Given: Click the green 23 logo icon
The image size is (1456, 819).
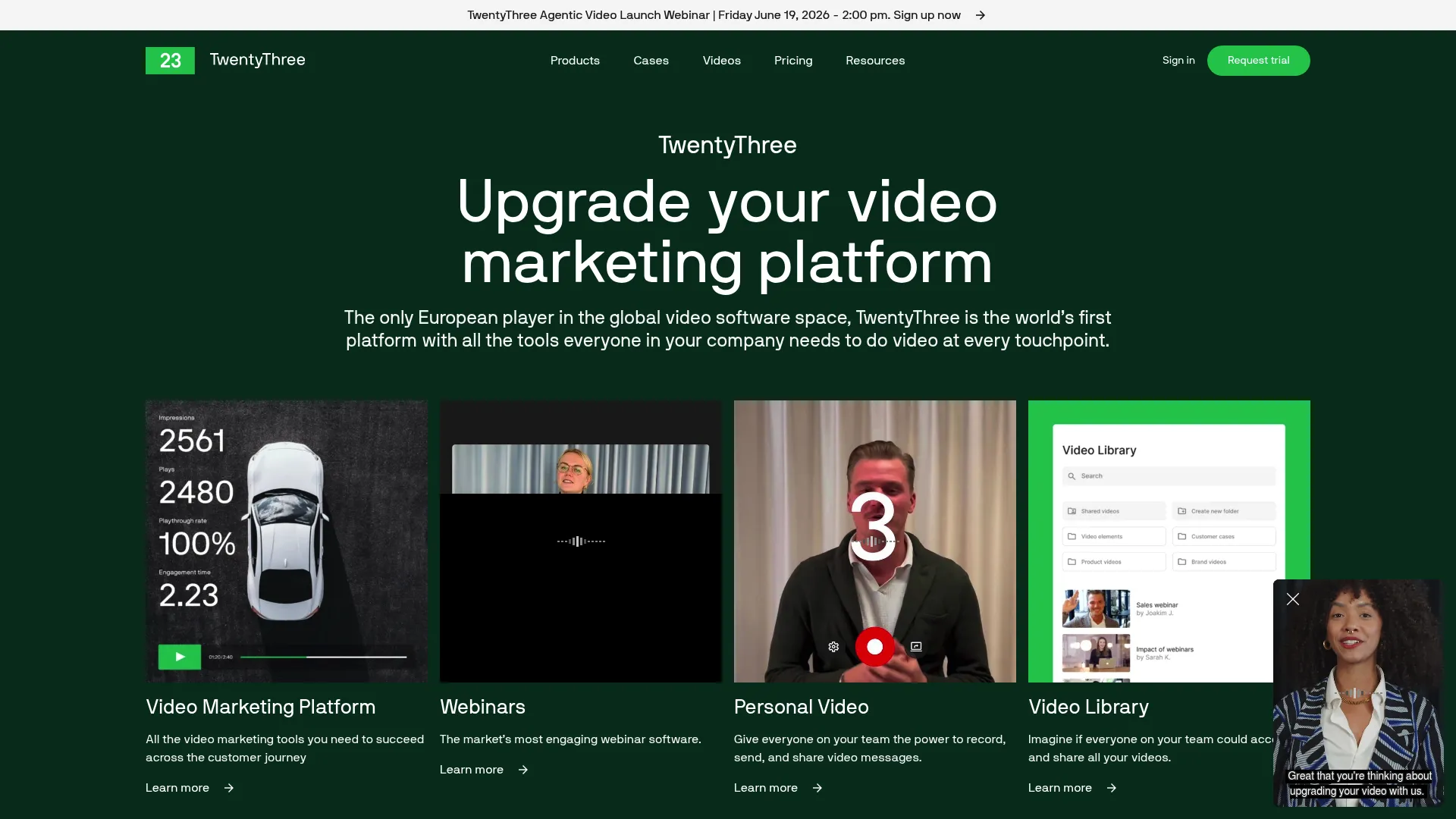Looking at the screenshot, I should (170, 61).
